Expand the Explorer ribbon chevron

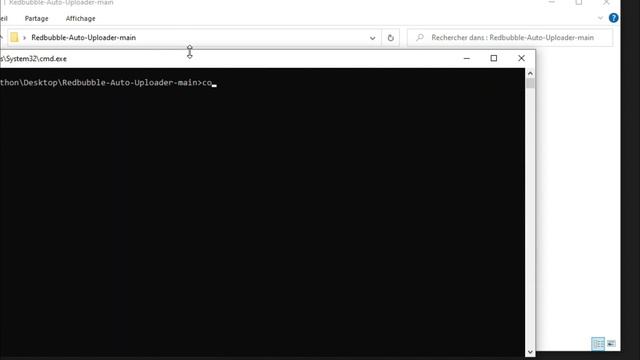(600, 18)
